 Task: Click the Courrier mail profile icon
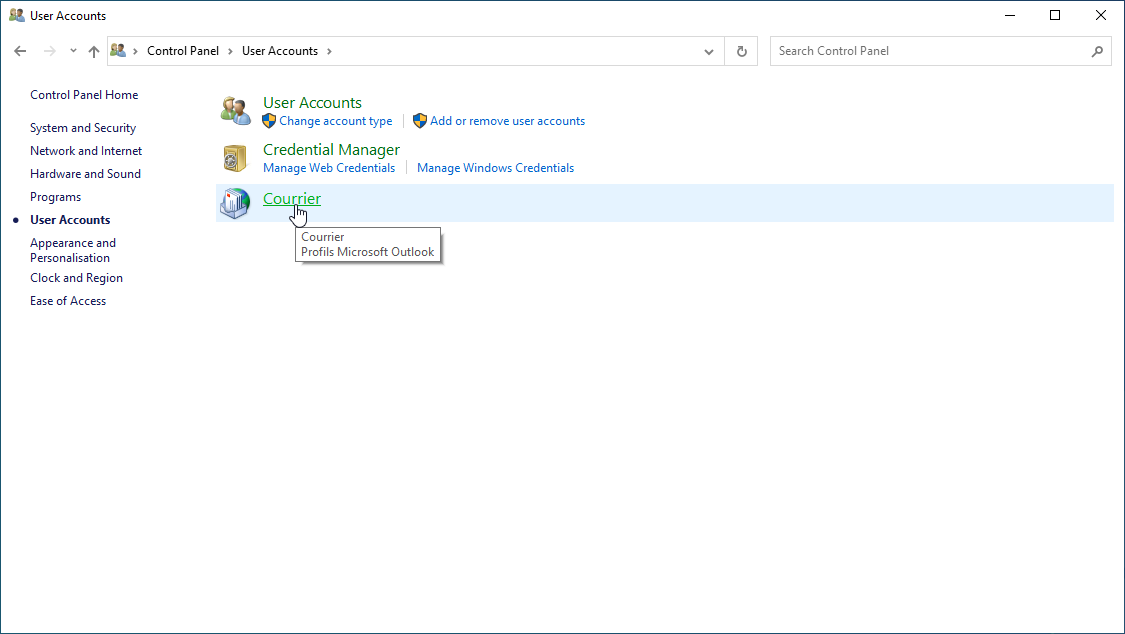[x=235, y=204]
